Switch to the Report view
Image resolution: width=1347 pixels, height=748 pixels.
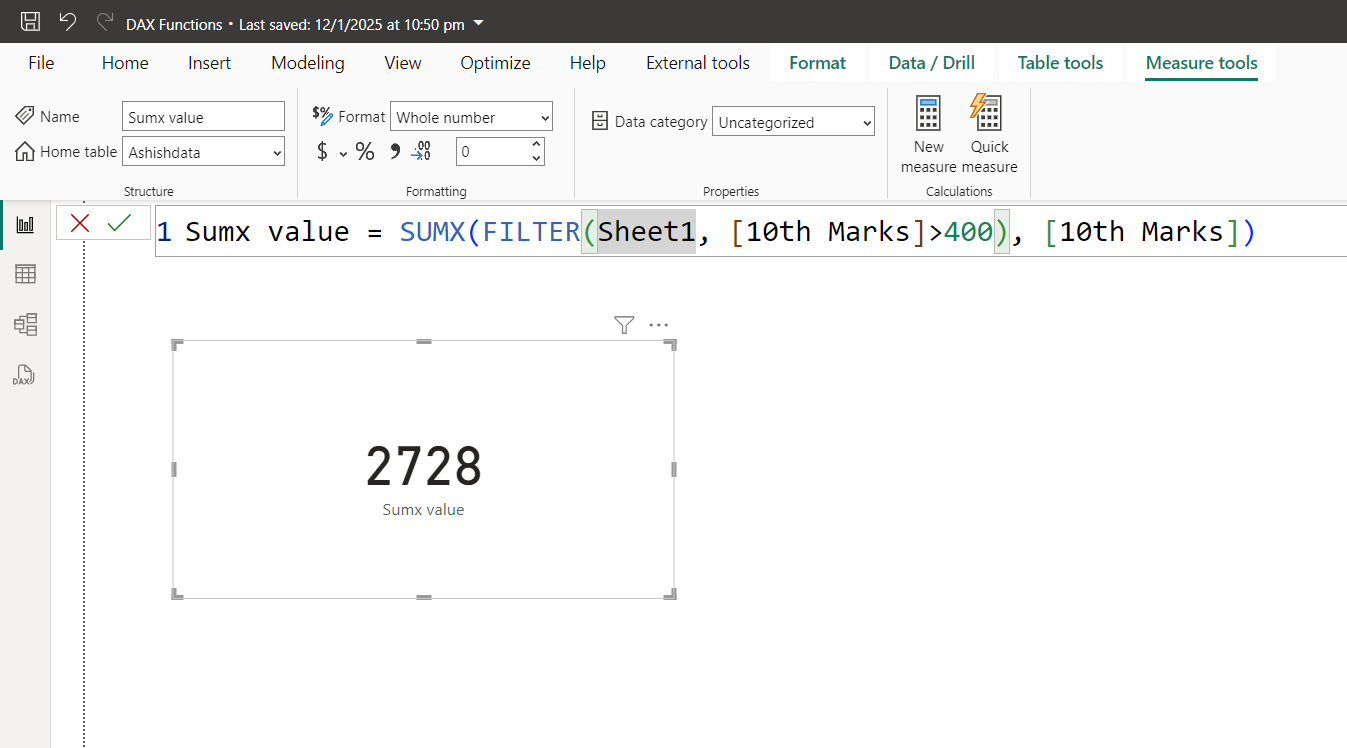pos(25,223)
